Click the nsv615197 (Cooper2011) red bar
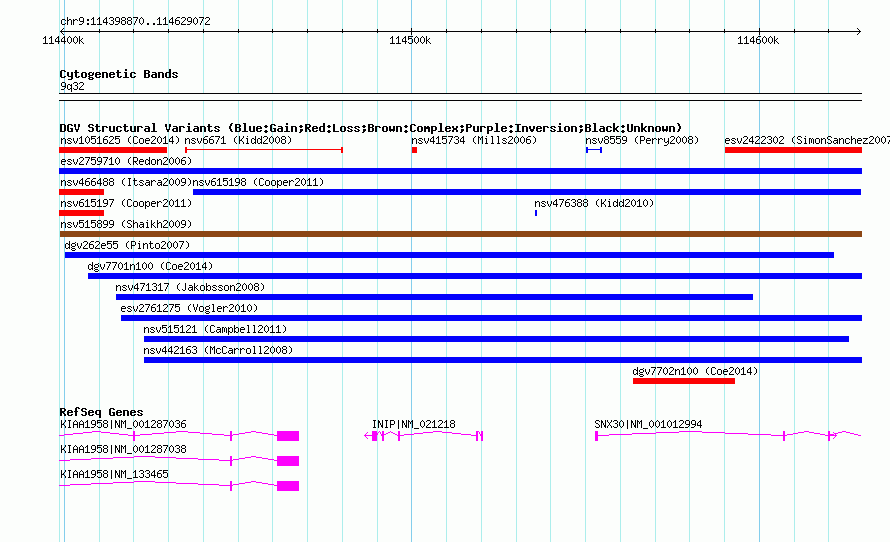Viewport: 890px width, 542px height. 81,213
